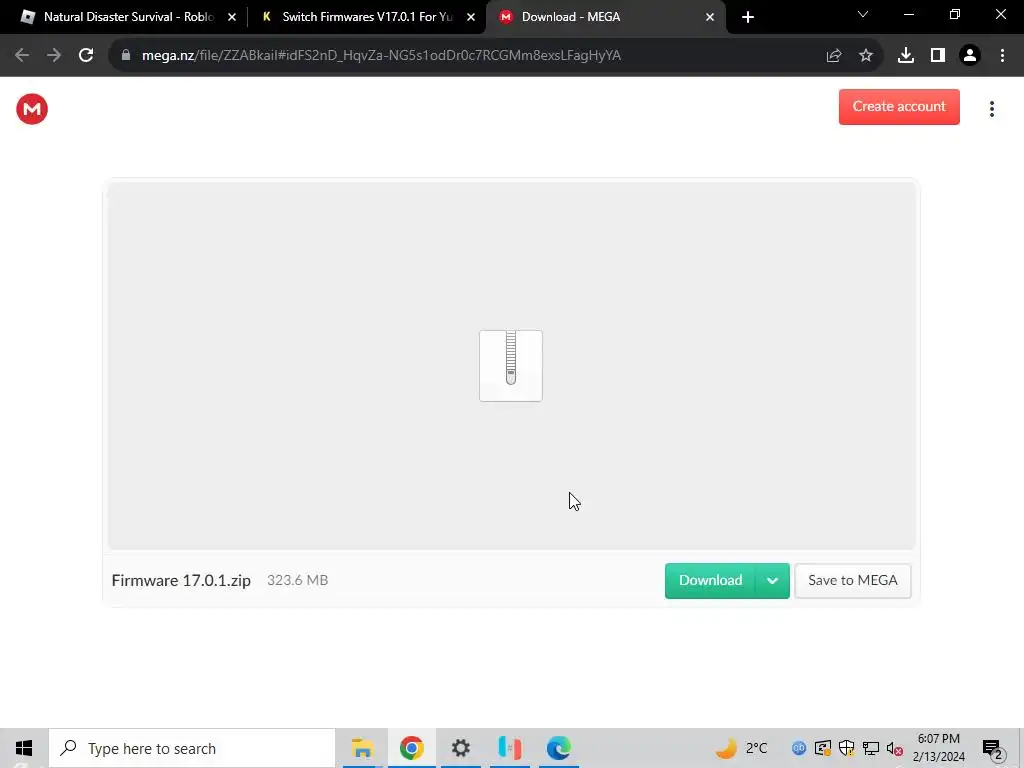This screenshot has height=768, width=1024.
Task: Open clock showing 6:07 PM
Action: click(938, 748)
